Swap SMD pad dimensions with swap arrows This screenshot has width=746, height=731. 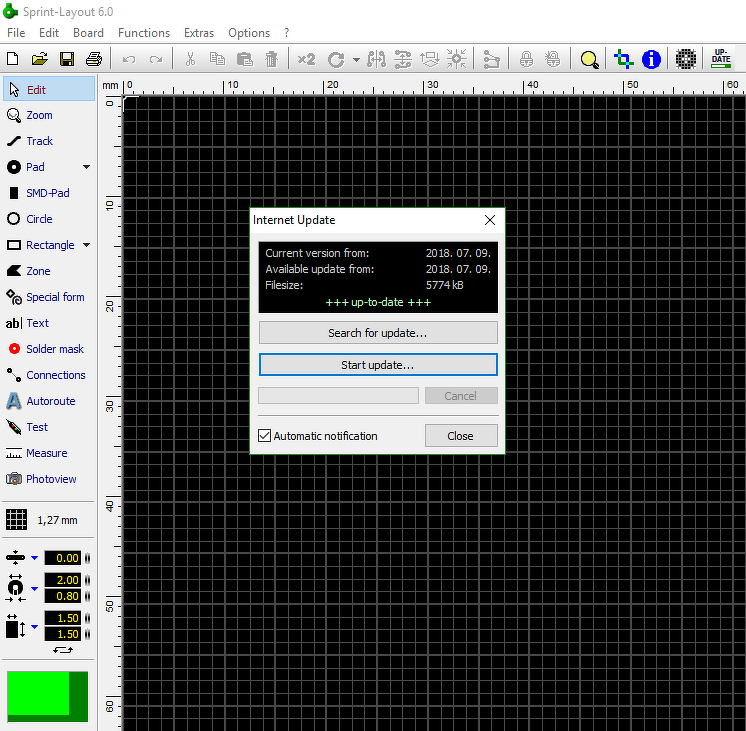pyautogui.click(x=63, y=650)
